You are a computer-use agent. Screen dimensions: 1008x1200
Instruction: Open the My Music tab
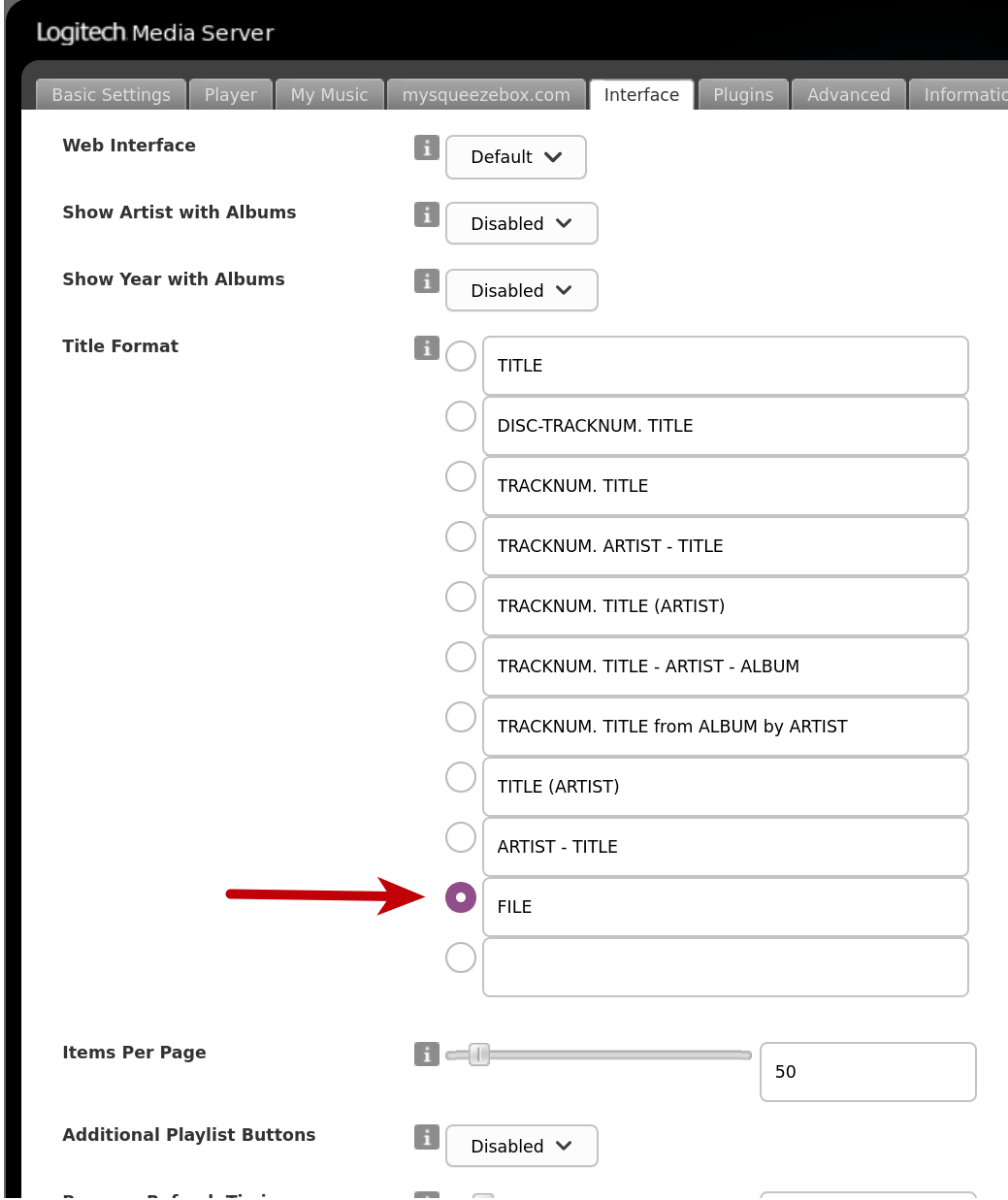tap(329, 95)
